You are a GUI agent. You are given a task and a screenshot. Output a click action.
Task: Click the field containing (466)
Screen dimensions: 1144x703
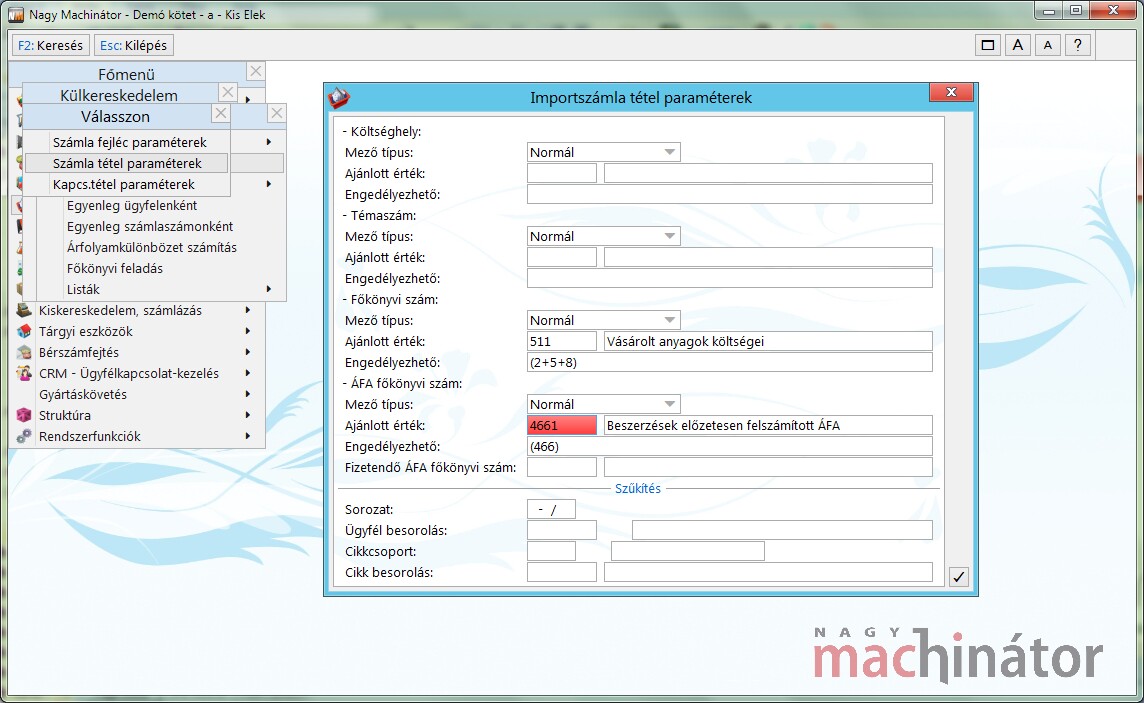pyautogui.click(x=730, y=446)
